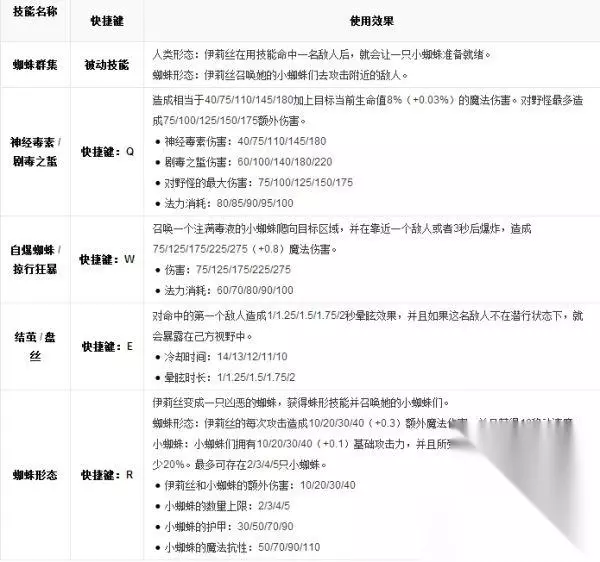Viewport: 600px width, 562px height.
Task: Click the 快捷键：E cell
Action: coord(107,347)
